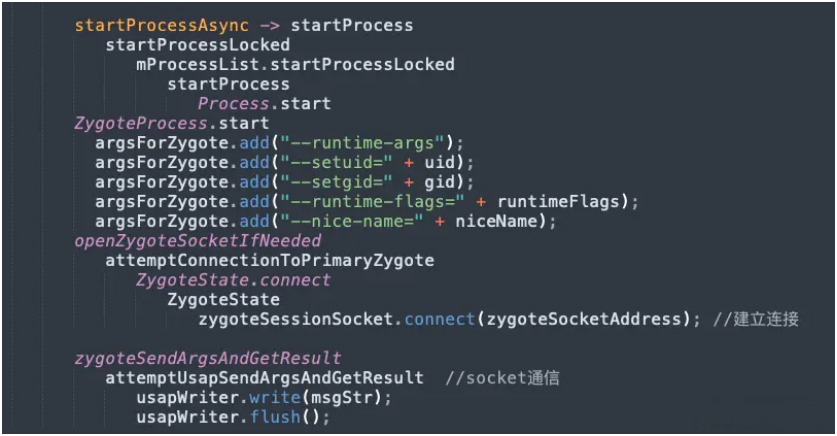Select startProcessLocked on the second line
This screenshot has width=837, height=436.
[x=198, y=45]
